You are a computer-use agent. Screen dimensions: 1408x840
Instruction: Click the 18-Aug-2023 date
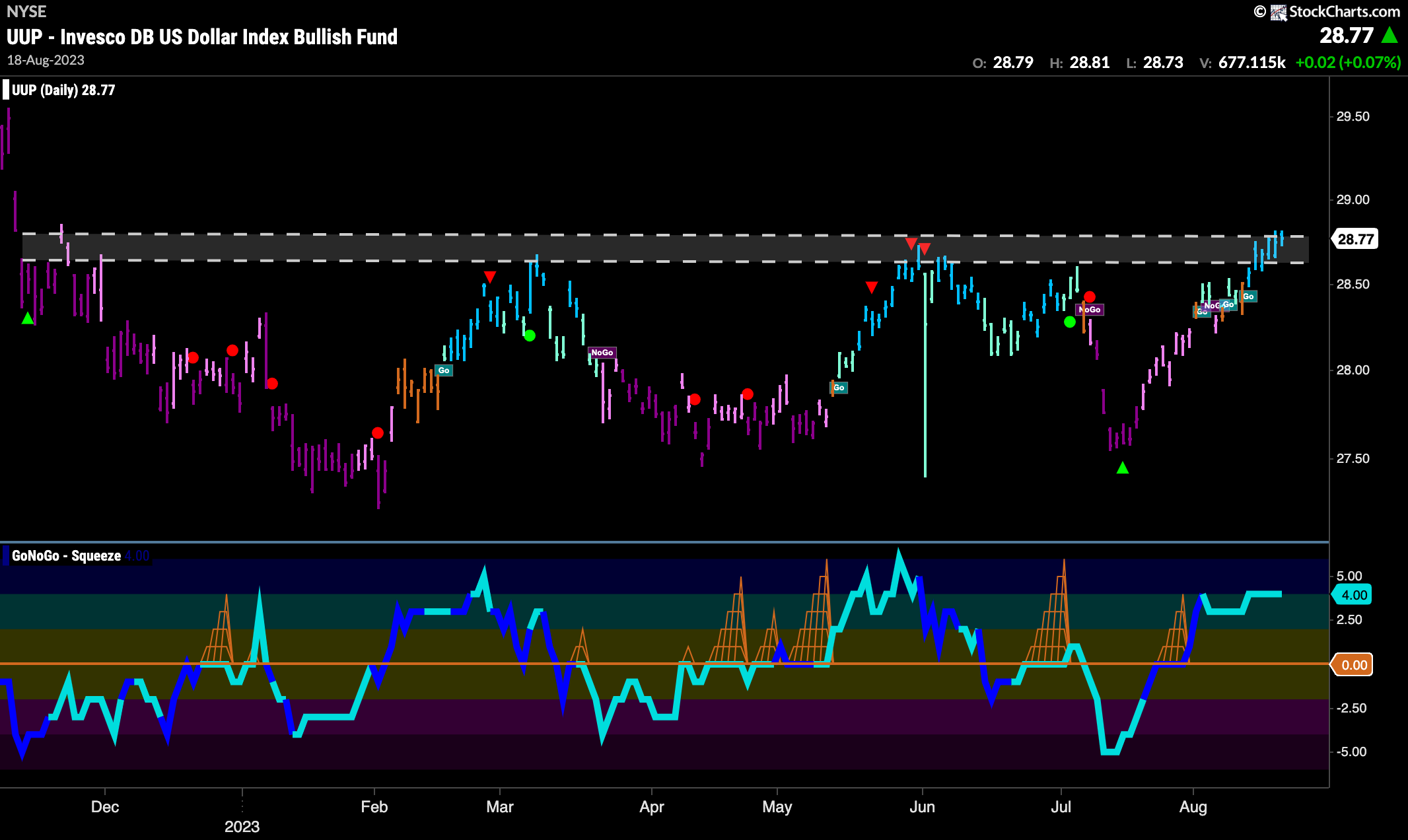[x=46, y=60]
